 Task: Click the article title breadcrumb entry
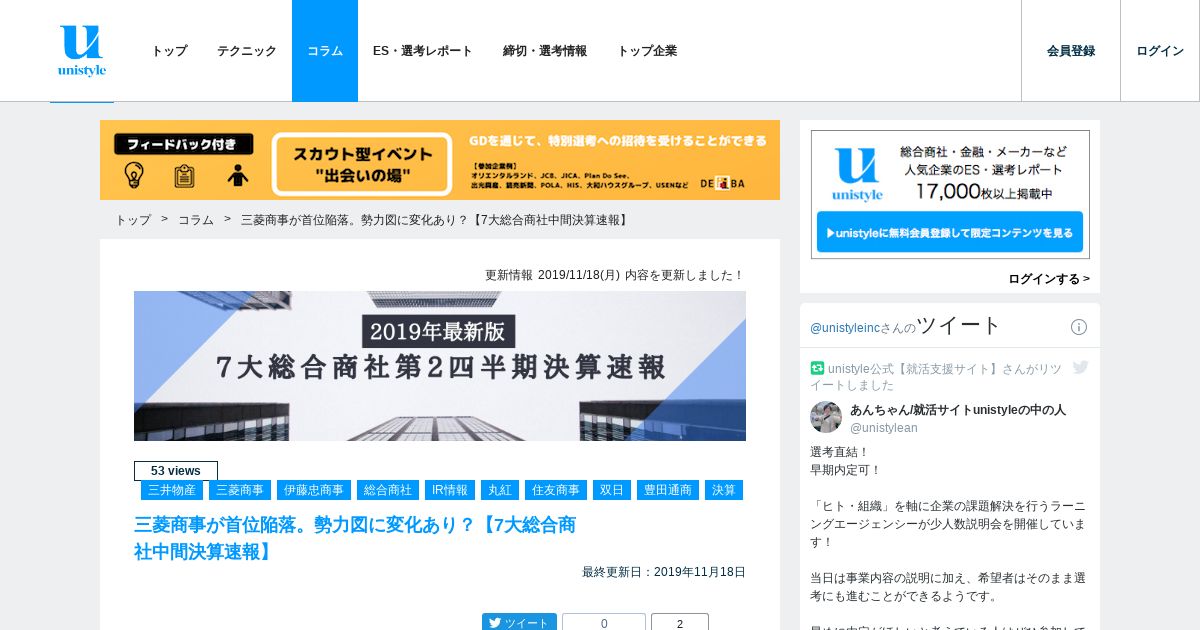[436, 220]
